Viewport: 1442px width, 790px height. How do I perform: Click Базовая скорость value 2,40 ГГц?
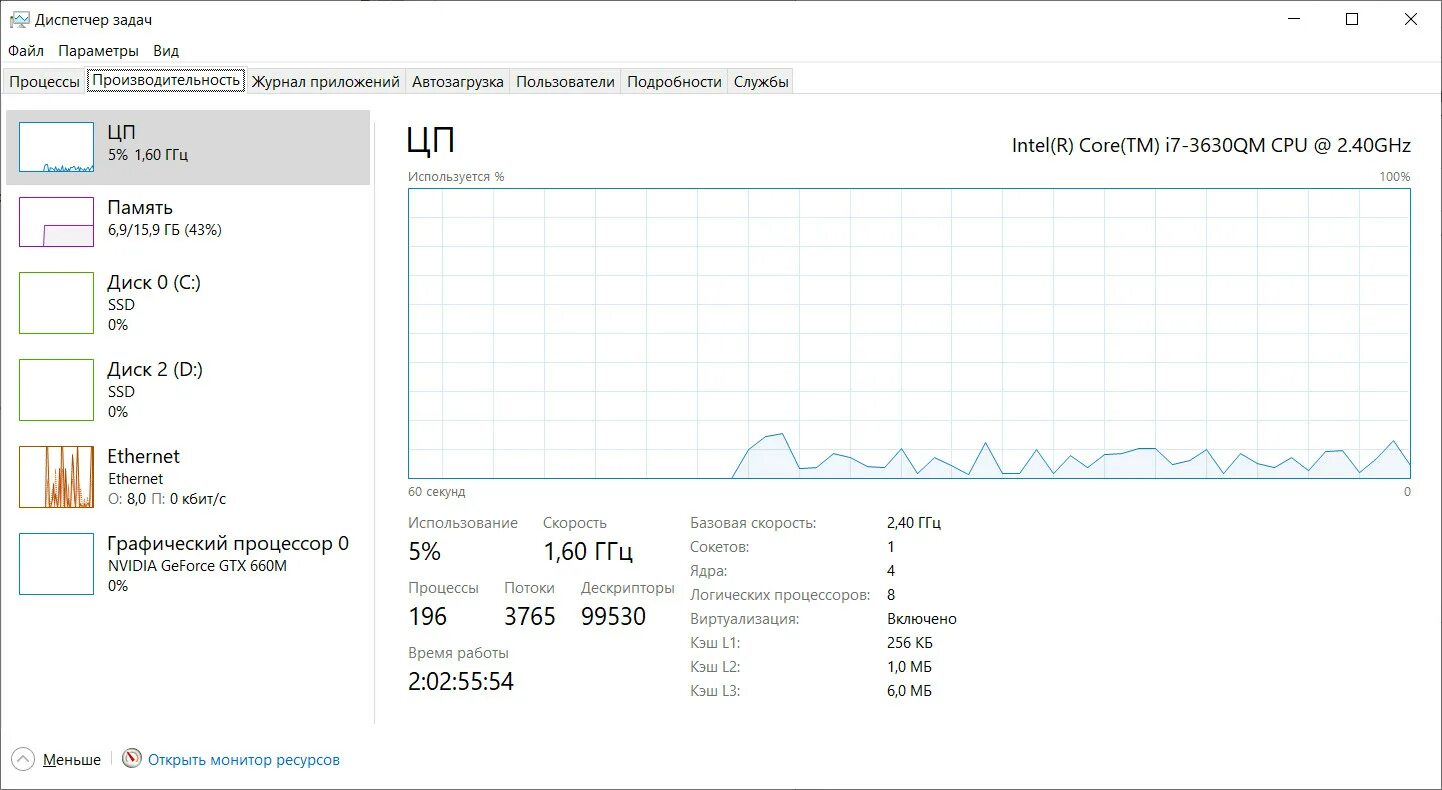[914, 523]
